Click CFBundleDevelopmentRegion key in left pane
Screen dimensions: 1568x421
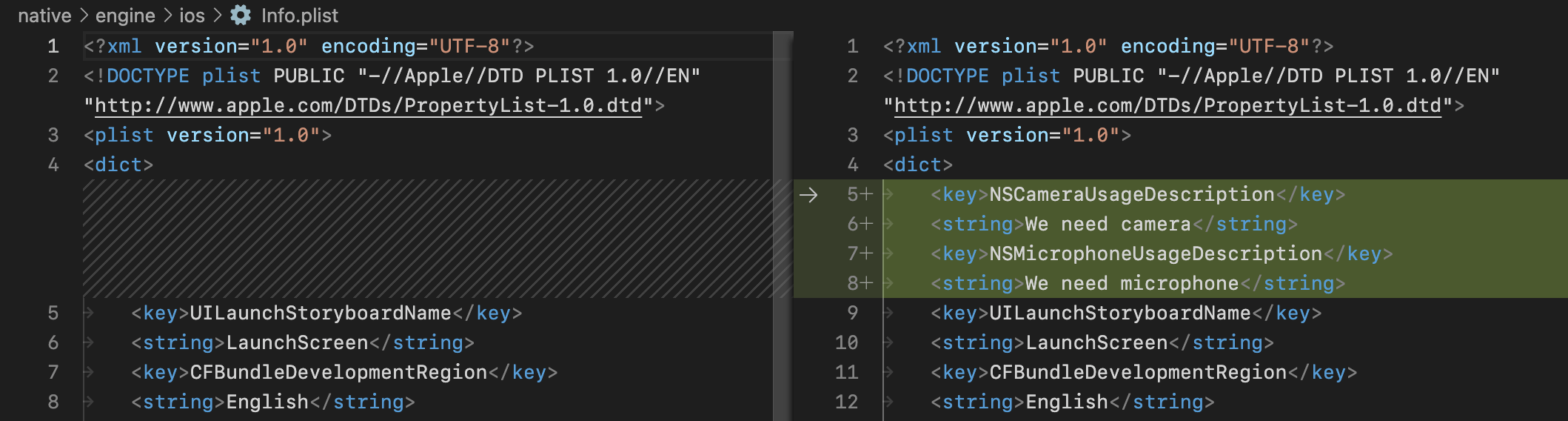point(338,372)
